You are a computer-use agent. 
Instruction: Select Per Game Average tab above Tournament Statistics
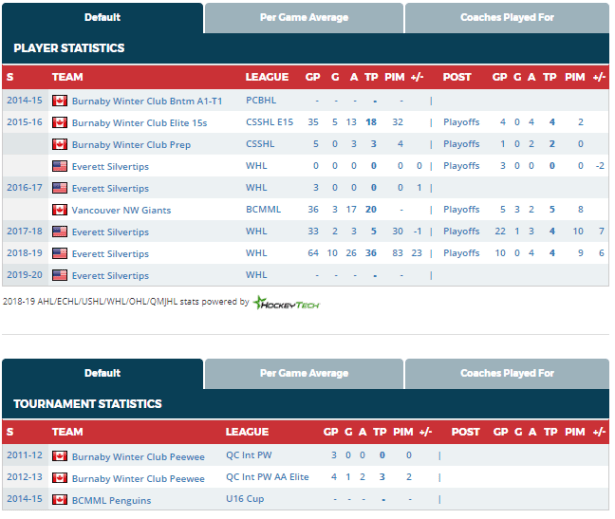pyautogui.click(x=304, y=373)
